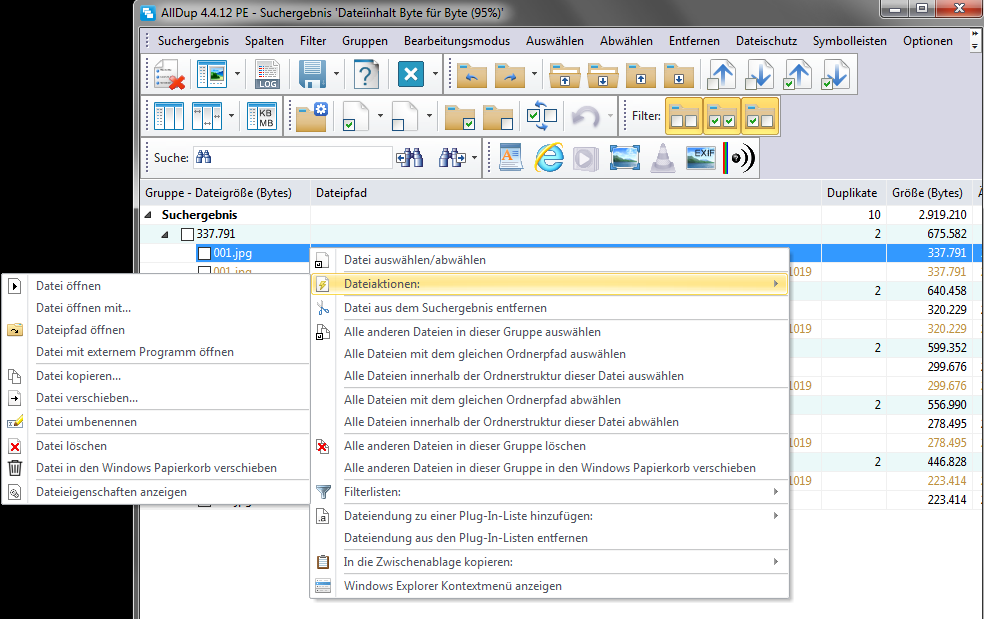Image resolution: width=984 pixels, height=619 pixels.
Task: Toggle the first Filter button
Action: coord(684,117)
